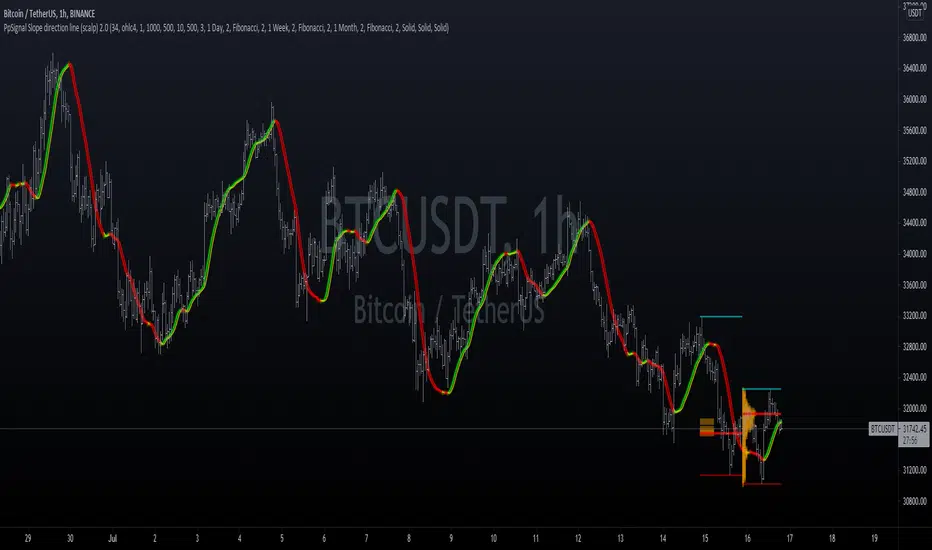Screen dimensions: 932x550
Task: Click date 11 on the time axis
Action: (x=536, y=539)
